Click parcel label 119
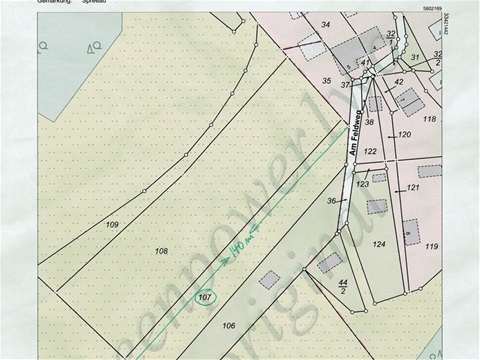Image resolution: width=480 pixels, height=360 pixels. tap(432, 246)
